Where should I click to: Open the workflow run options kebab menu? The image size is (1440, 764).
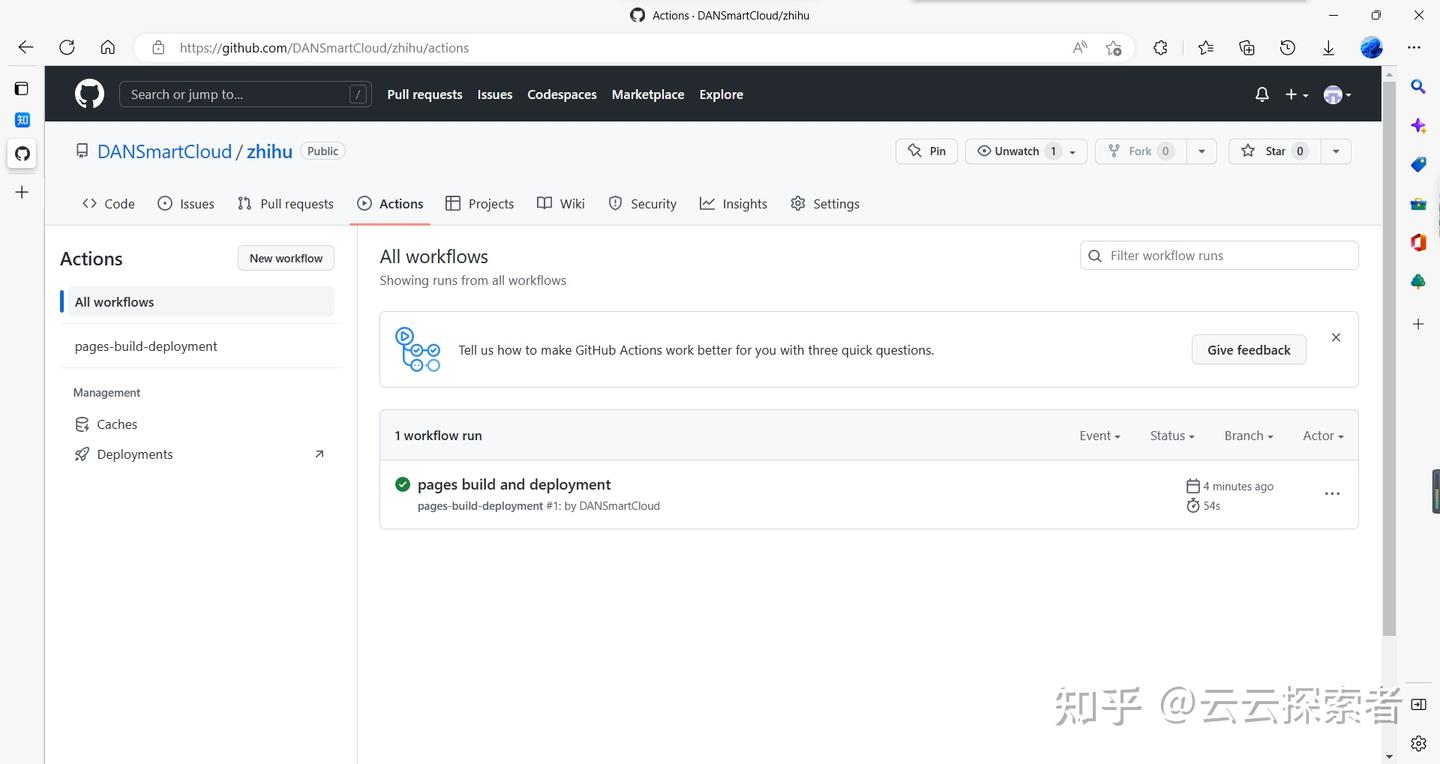(x=1331, y=493)
